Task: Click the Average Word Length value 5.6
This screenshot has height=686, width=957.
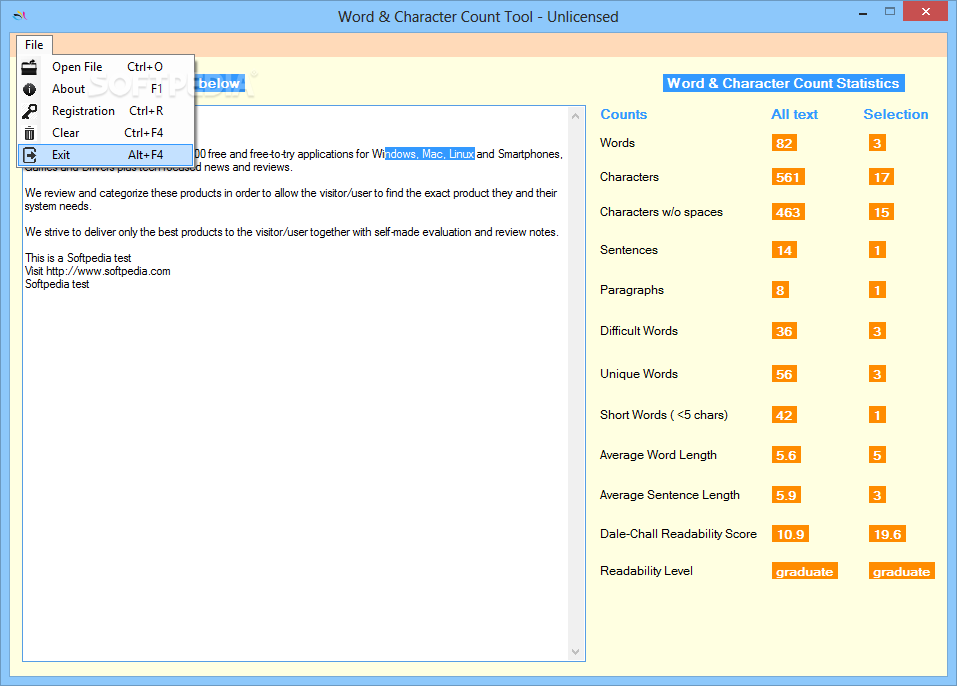Action: [786, 455]
